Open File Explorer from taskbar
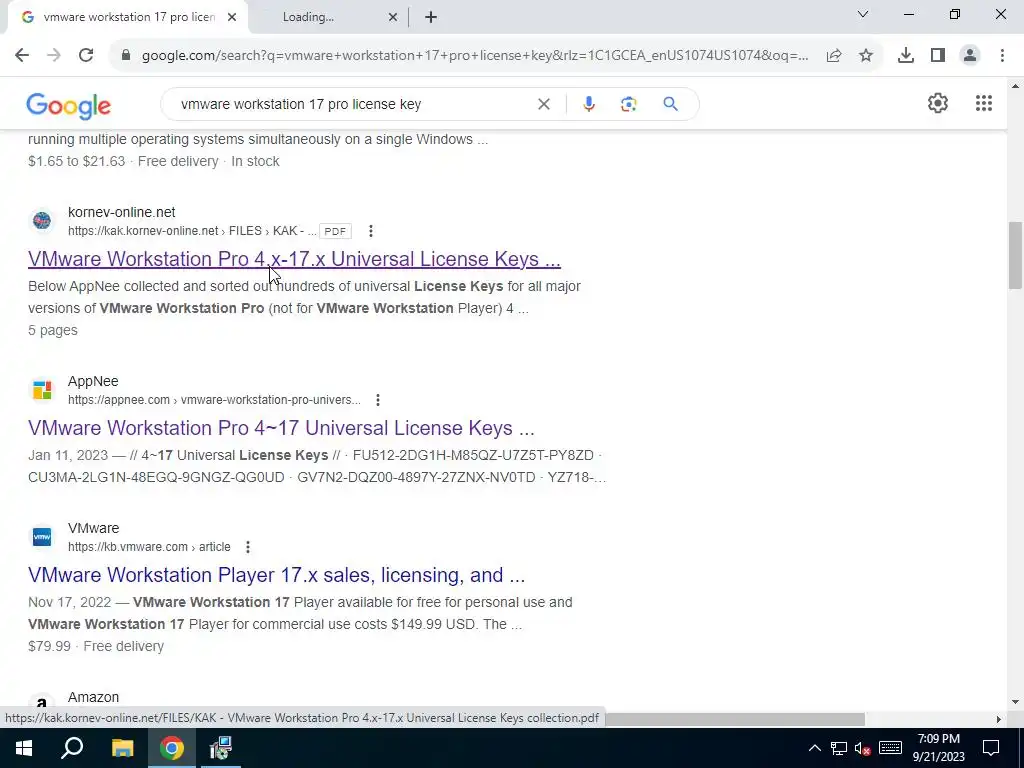1024x768 pixels. click(x=122, y=748)
